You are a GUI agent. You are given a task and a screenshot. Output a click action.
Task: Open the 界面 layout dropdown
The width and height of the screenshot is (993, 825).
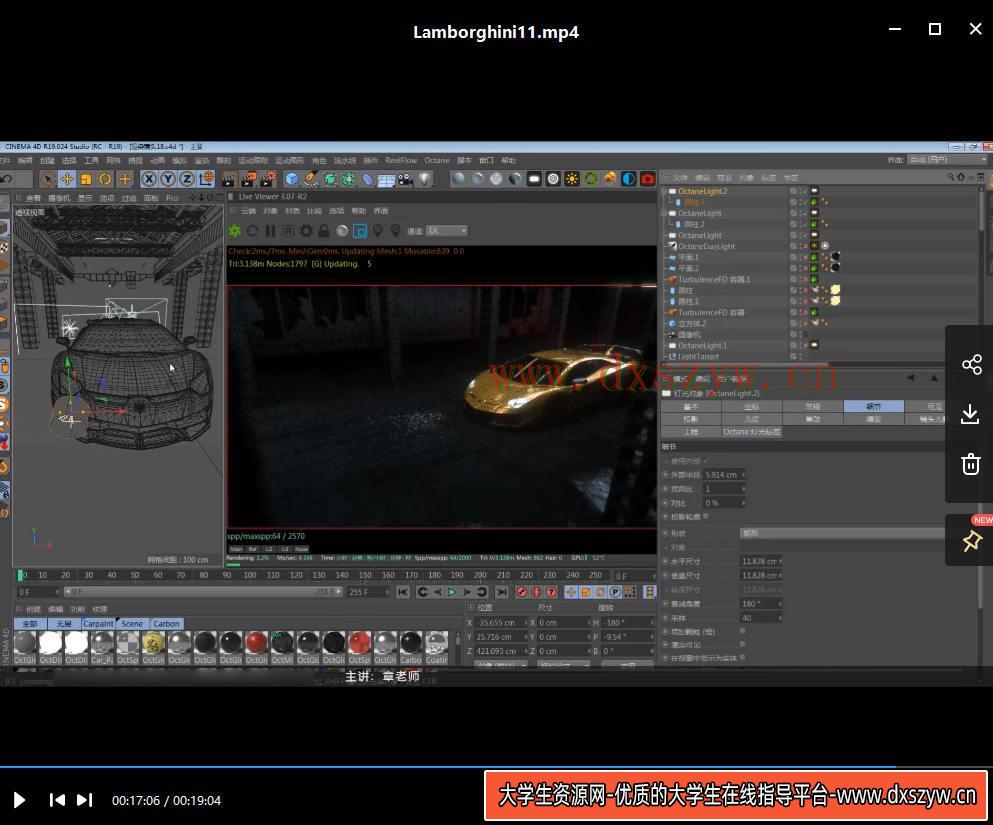click(947, 160)
